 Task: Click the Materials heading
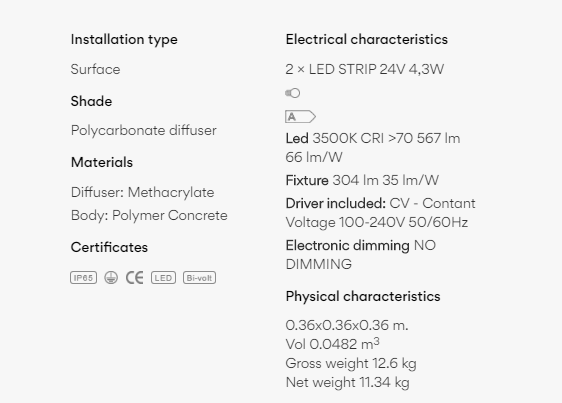102,162
